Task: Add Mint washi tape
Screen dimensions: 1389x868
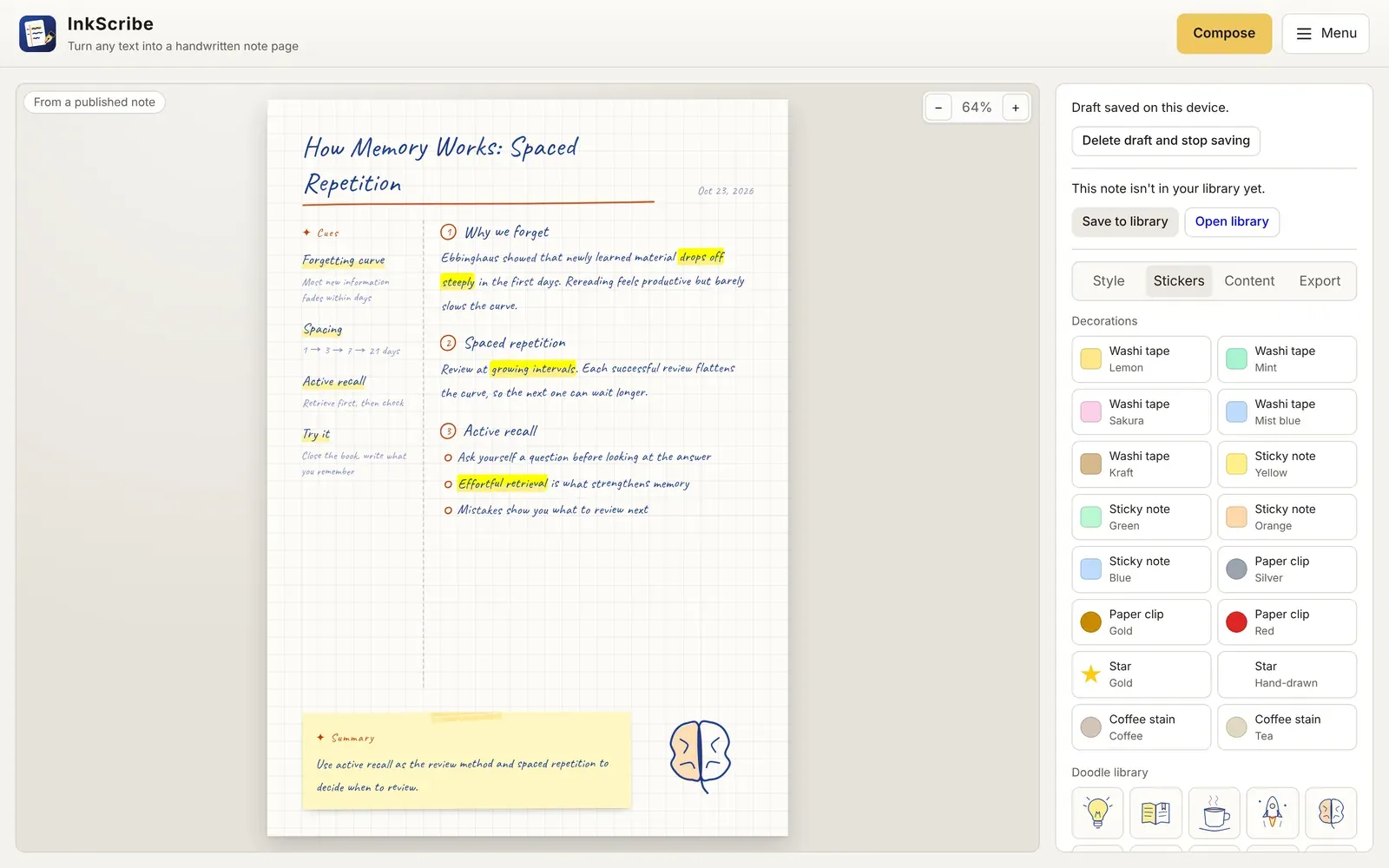Action: point(1287,359)
